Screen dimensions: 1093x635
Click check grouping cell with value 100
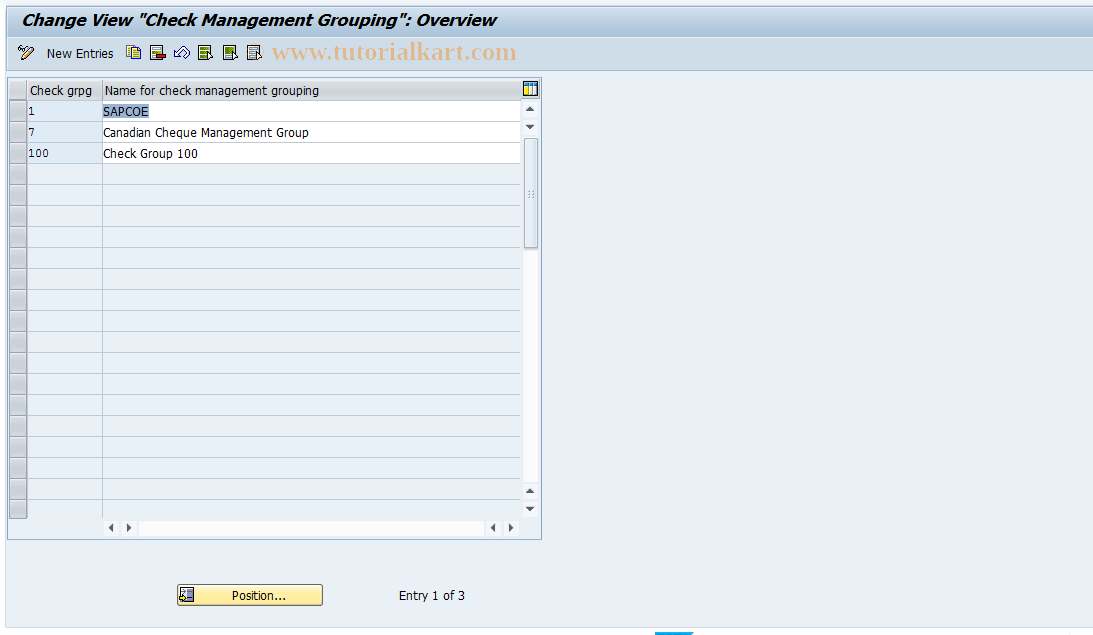[x=64, y=153]
